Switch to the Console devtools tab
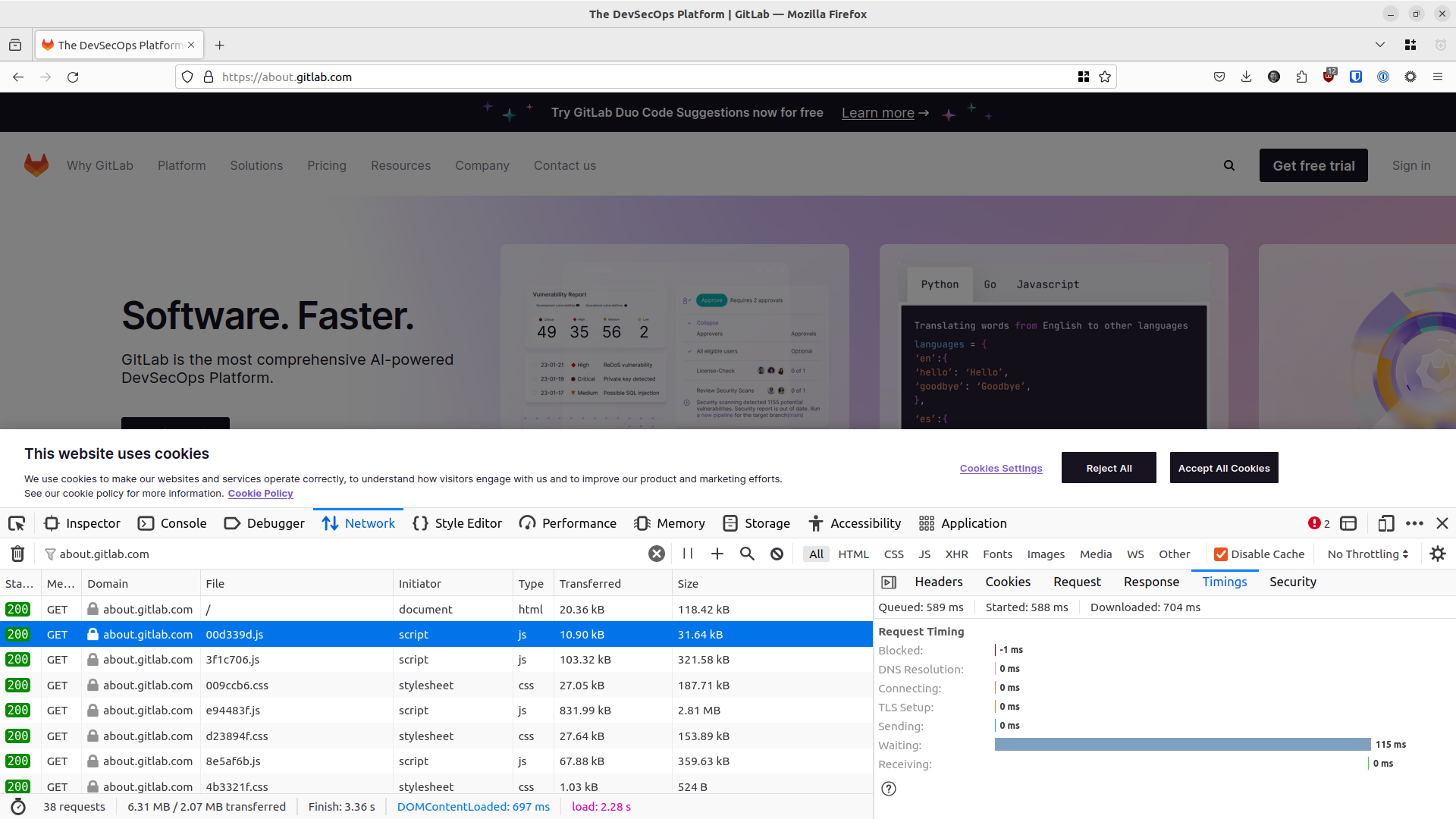 tap(173, 523)
